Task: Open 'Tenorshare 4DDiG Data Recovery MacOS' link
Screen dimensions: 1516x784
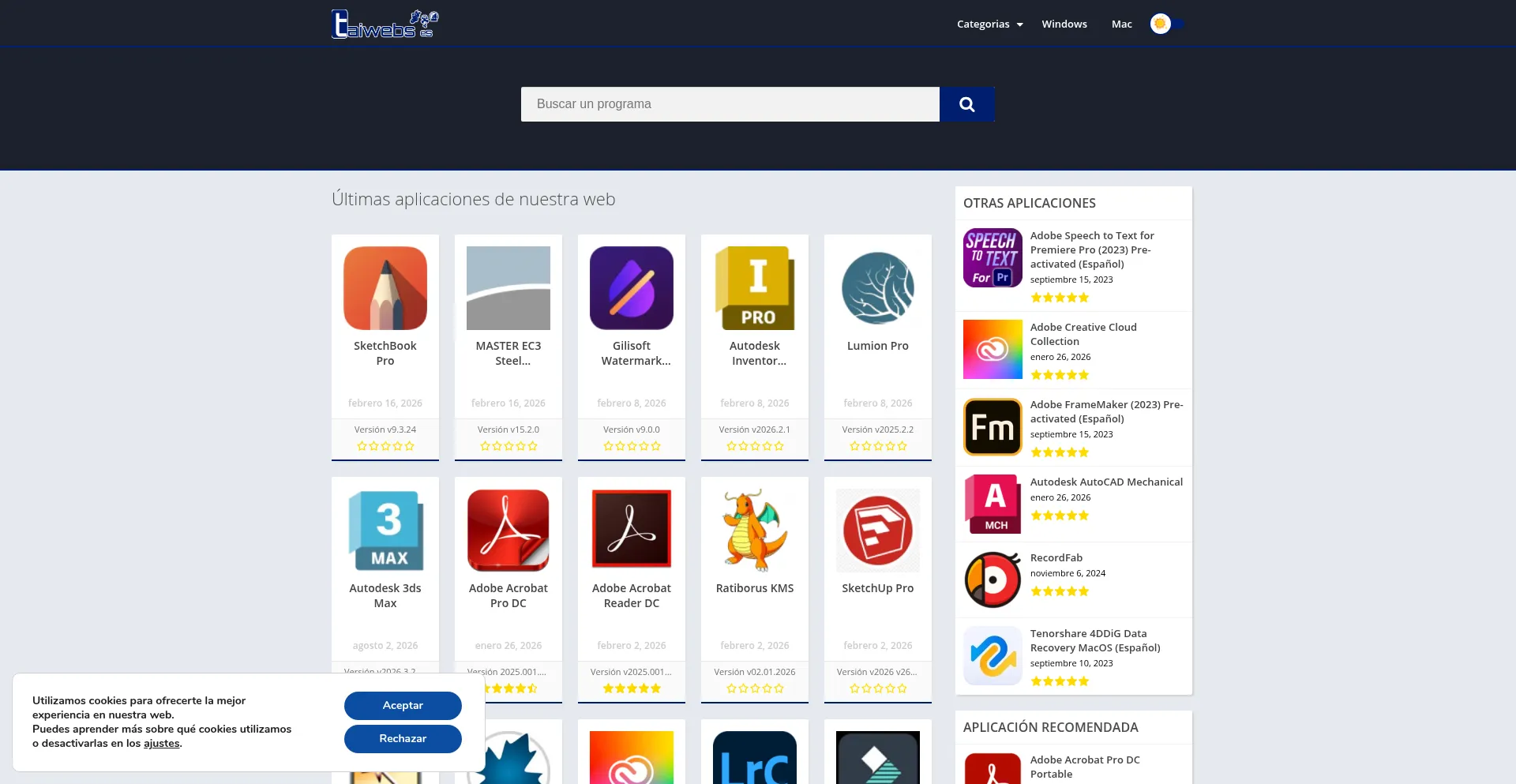Action: (x=1095, y=641)
